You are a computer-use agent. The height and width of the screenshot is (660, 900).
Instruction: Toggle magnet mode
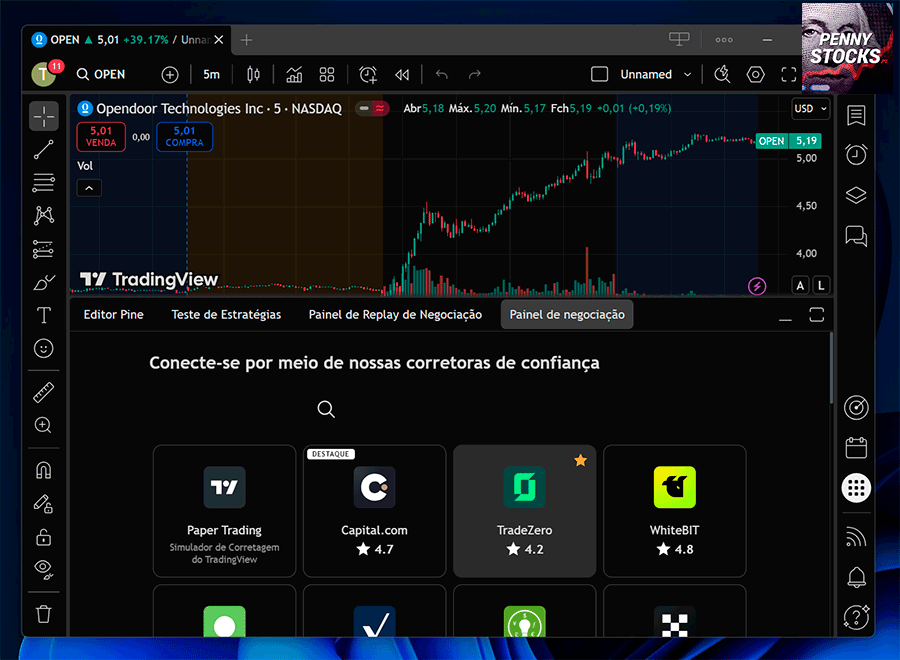(x=44, y=471)
